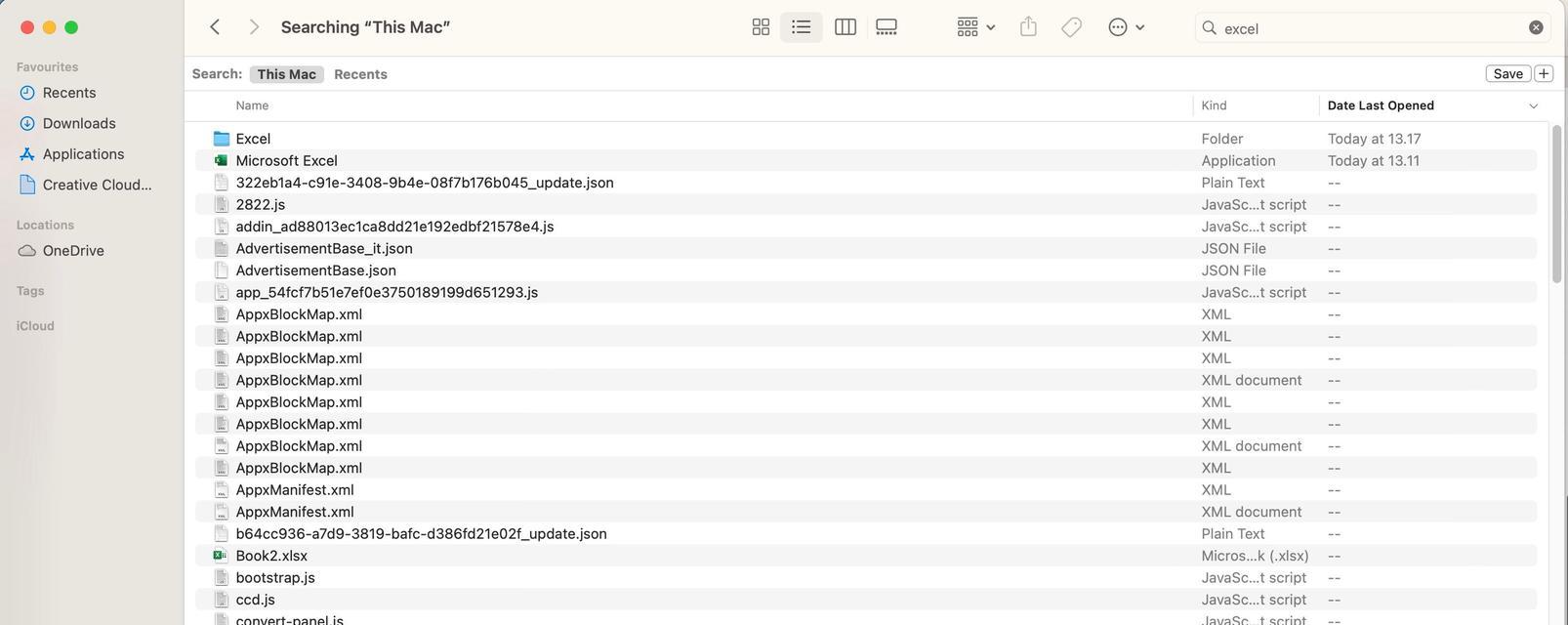Select file 322eb1a4-c91e-3408-9b4e-08f7b176b045_update.json
The image size is (1568, 625).
tap(425, 183)
